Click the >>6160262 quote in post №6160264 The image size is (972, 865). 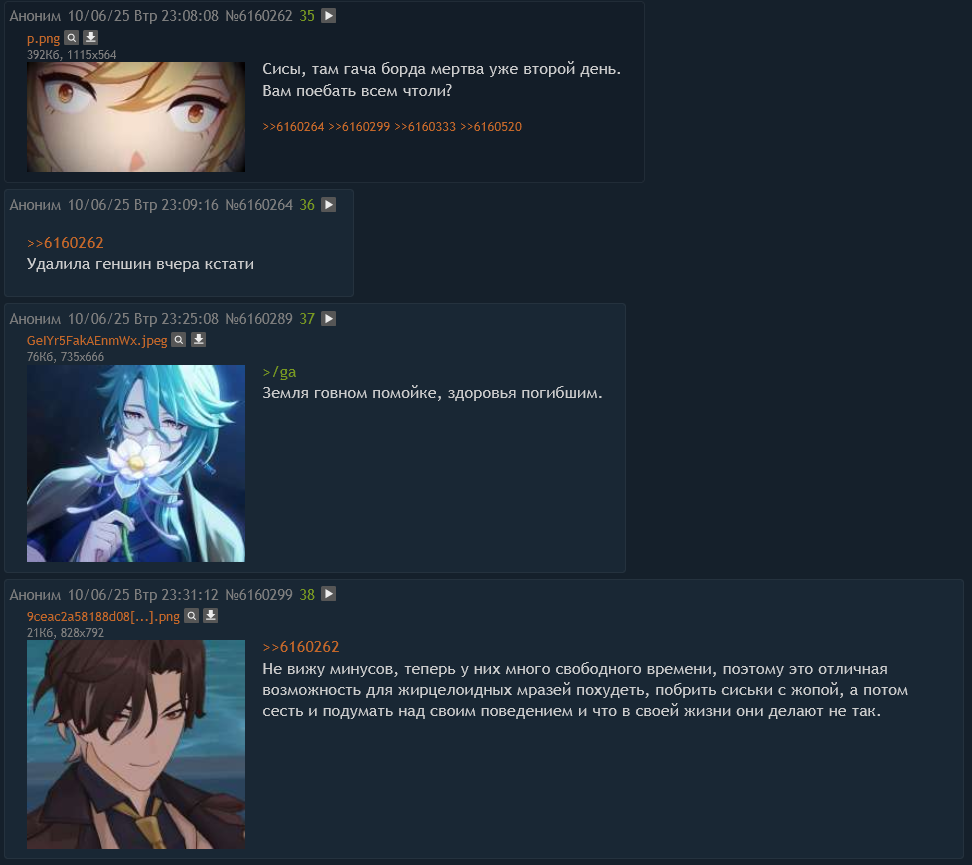[65, 242]
